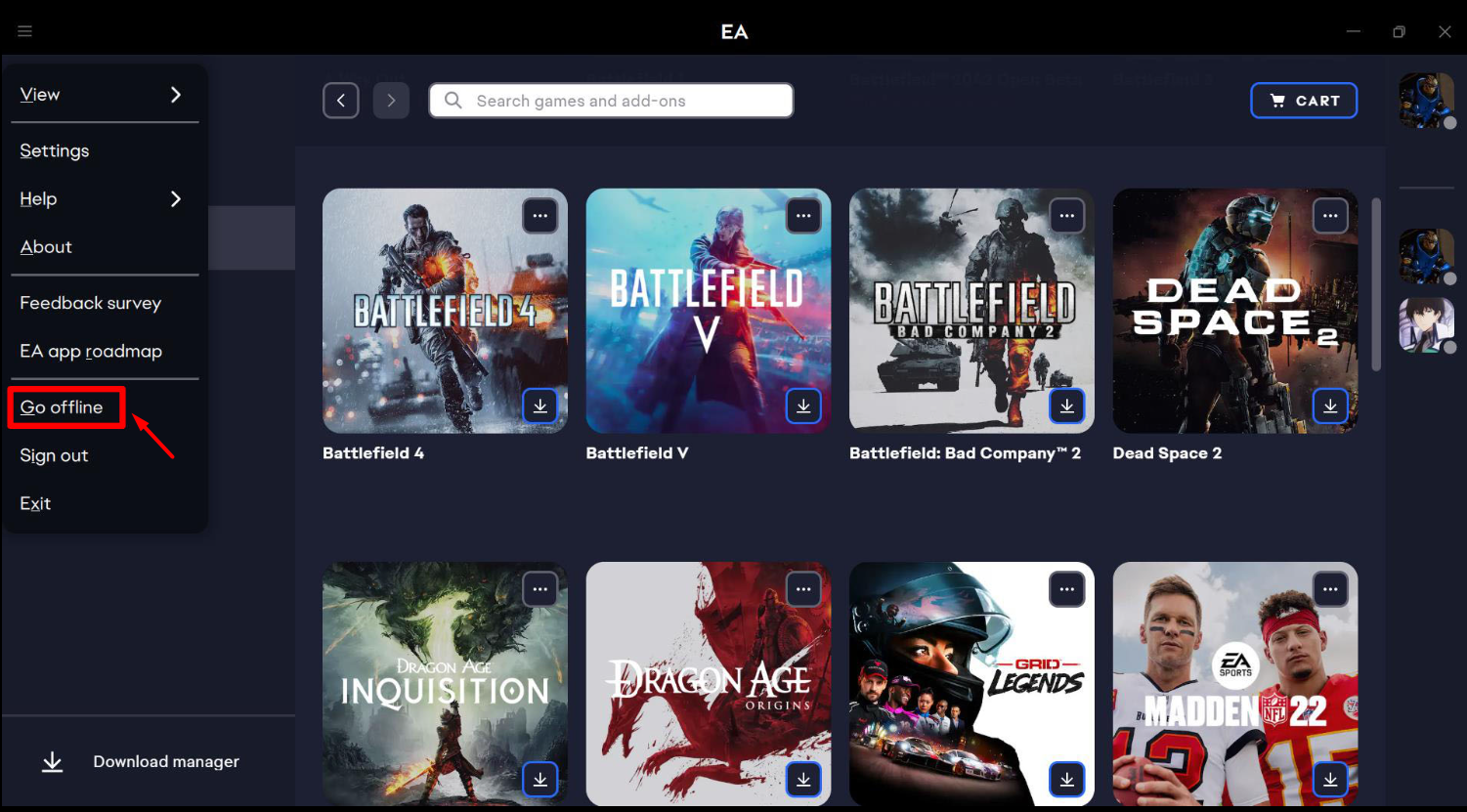The width and height of the screenshot is (1467, 812).
Task: Open the Battlefield V title link
Action: pyautogui.click(x=637, y=453)
